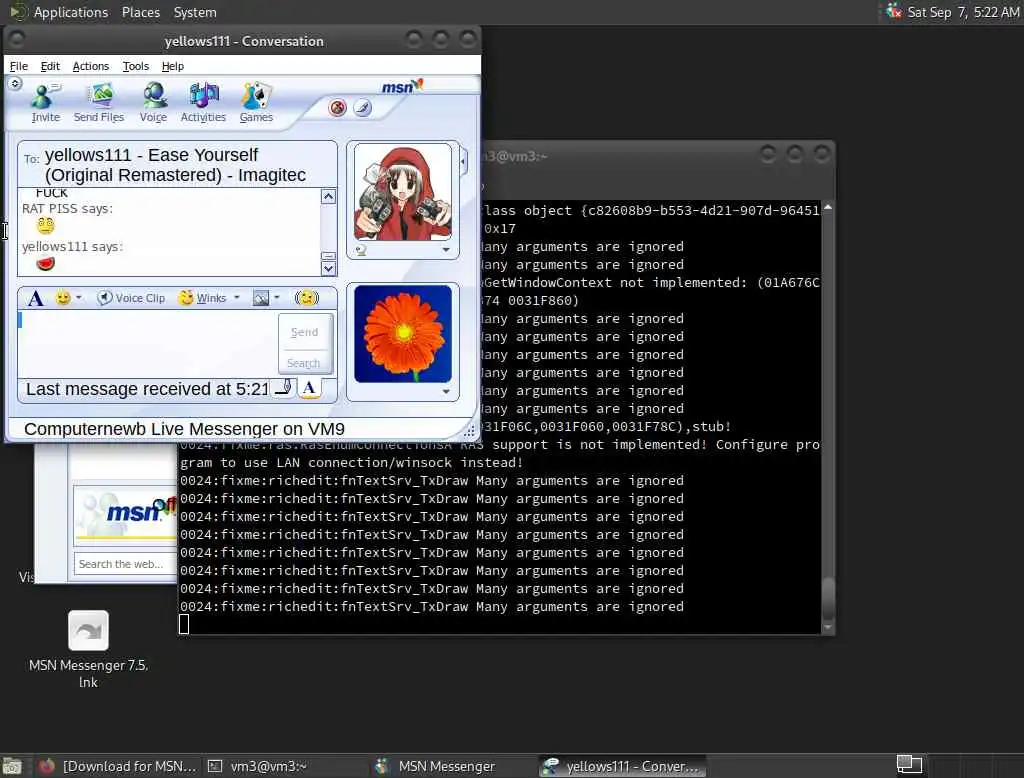The width and height of the screenshot is (1024, 778).
Task: Click the MSN tray icon in top panel
Action: 893,12
